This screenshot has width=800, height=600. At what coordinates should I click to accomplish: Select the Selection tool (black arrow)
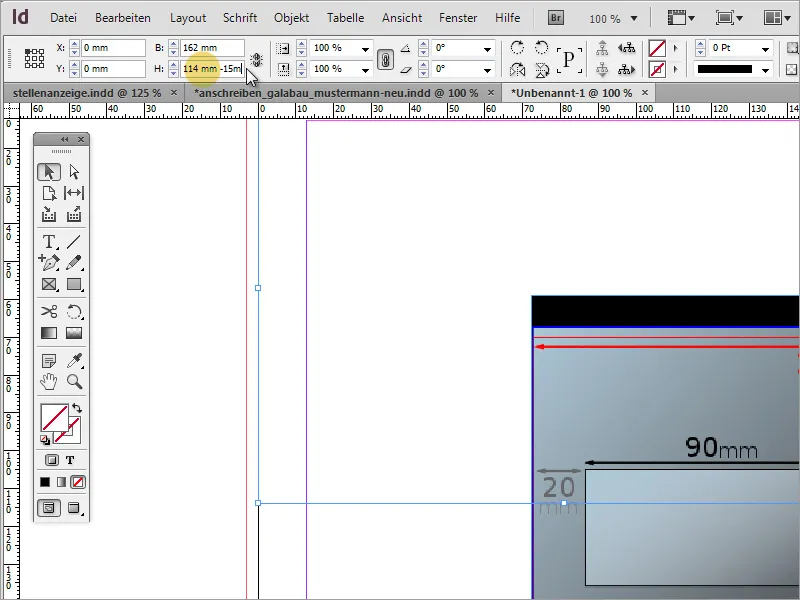click(49, 172)
